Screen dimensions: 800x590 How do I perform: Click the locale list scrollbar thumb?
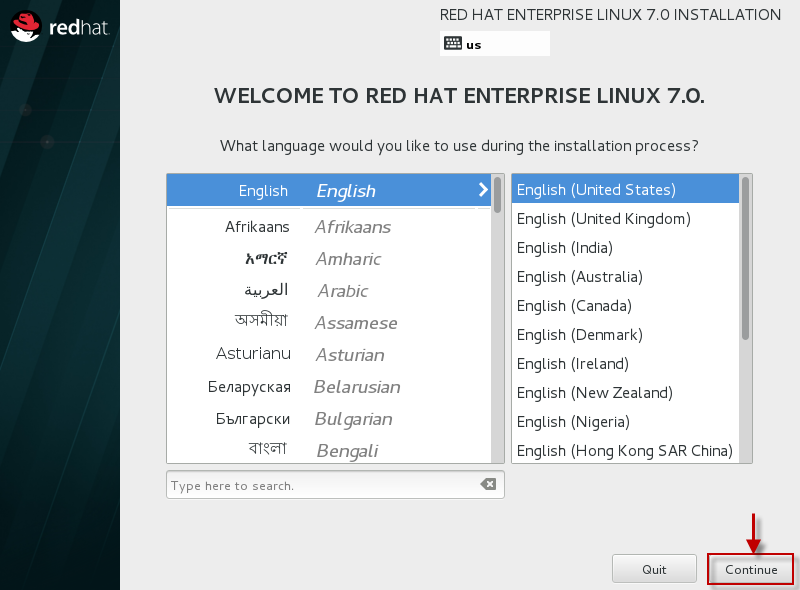[x=745, y=258]
